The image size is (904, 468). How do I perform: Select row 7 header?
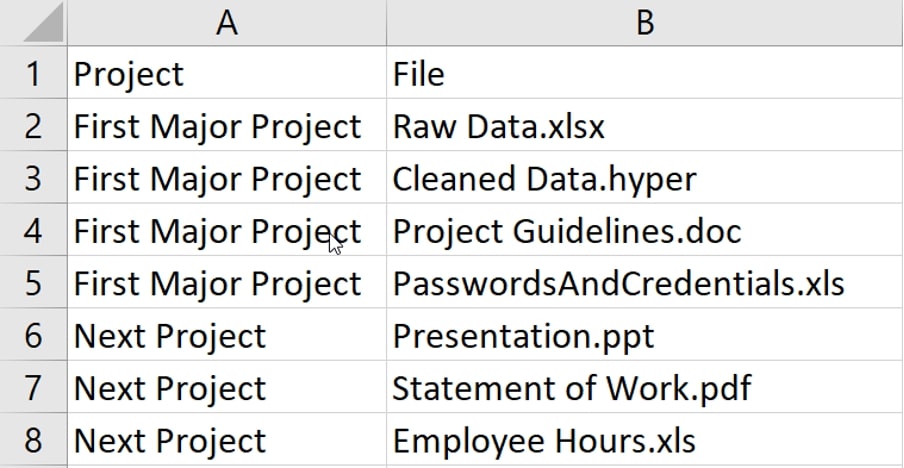(33, 387)
